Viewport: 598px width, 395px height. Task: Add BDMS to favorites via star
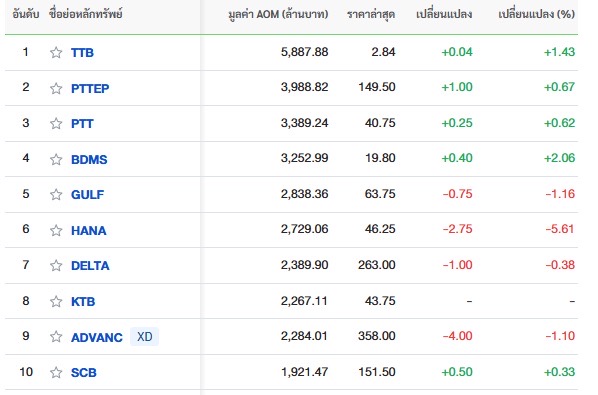[x=56, y=159]
